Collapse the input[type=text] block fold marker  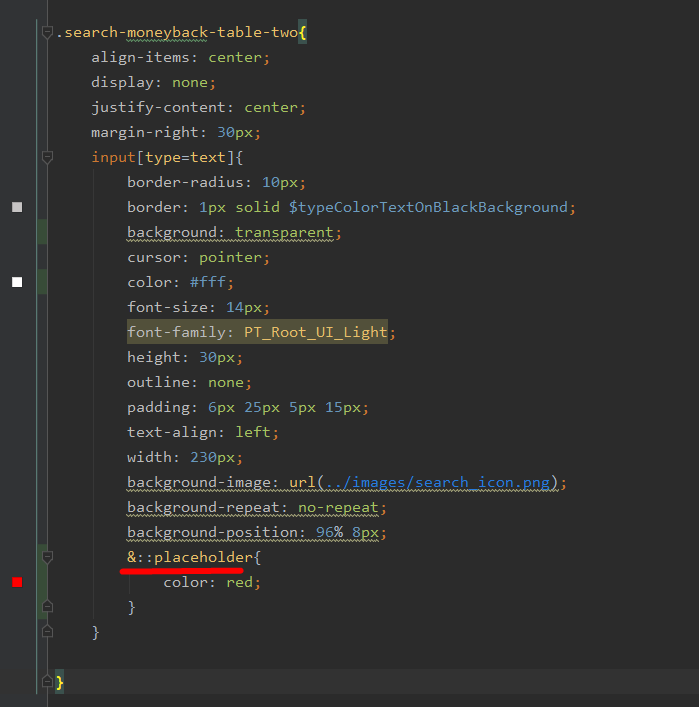tap(47, 157)
